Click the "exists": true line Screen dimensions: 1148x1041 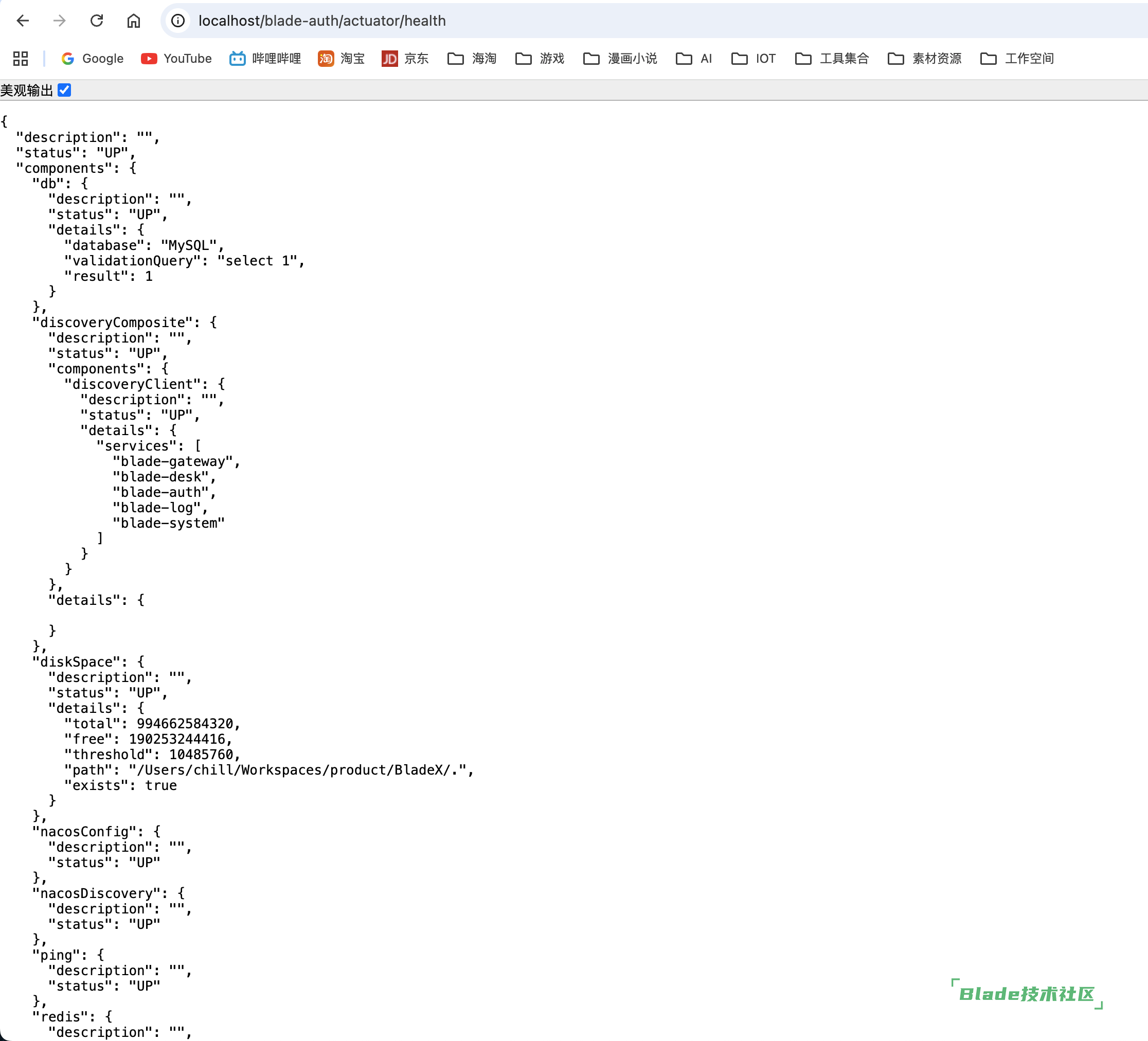coord(121,785)
